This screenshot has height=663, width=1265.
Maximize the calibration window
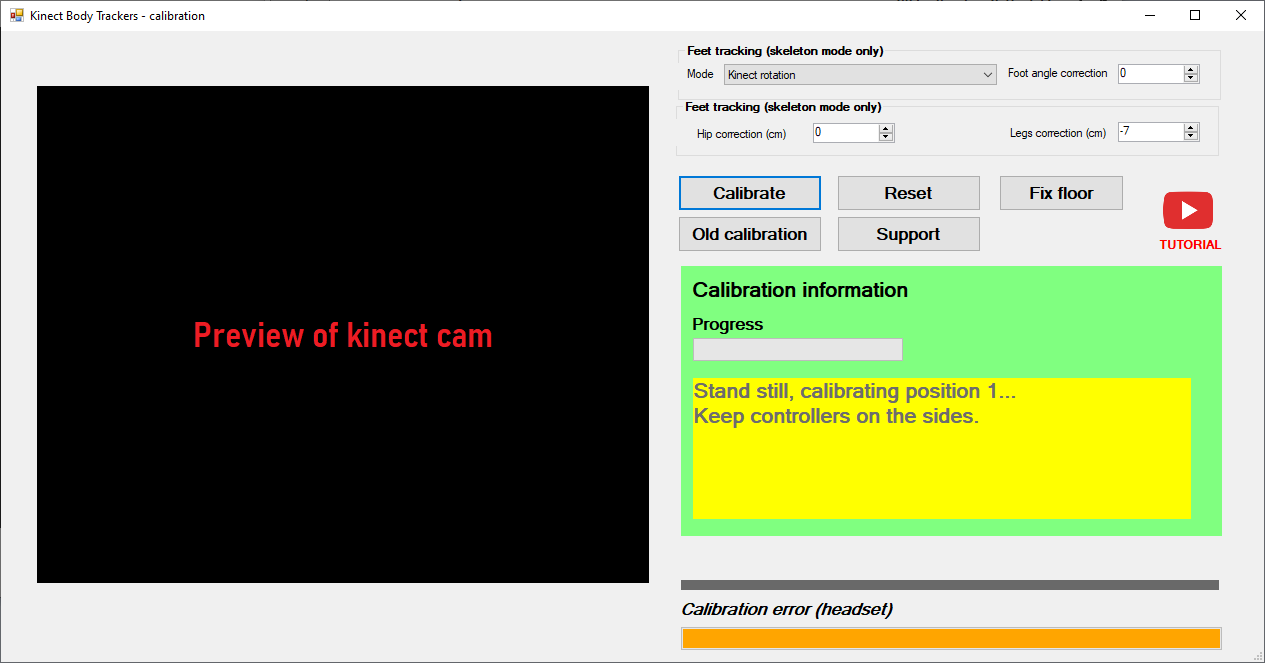[x=1194, y=15]
